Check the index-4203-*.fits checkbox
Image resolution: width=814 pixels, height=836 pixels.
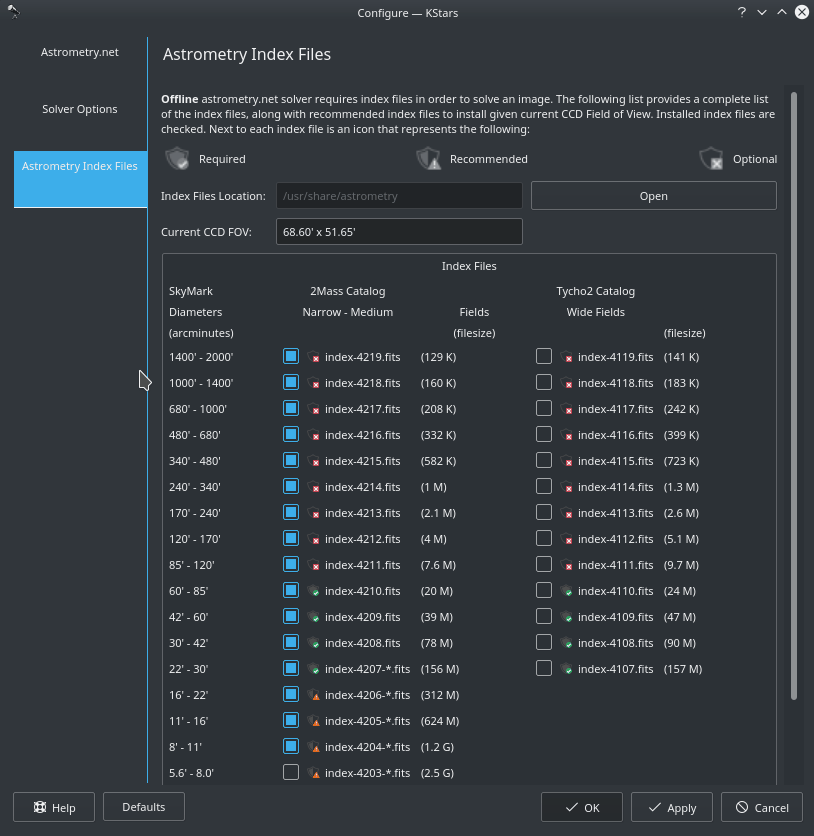point(291,771)
